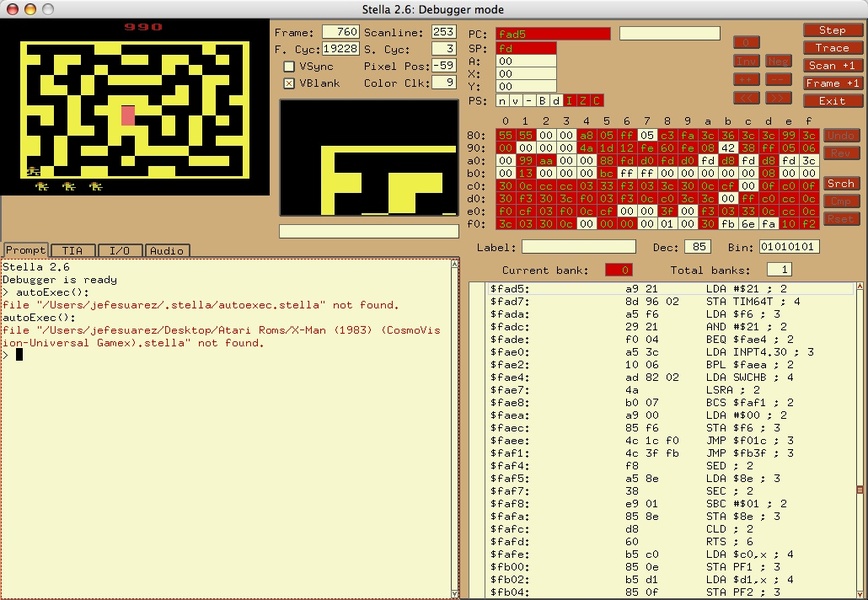Click the shift-left << button
Screen dimensions: 868x600
pyautogui.click(x=746, y=97)
